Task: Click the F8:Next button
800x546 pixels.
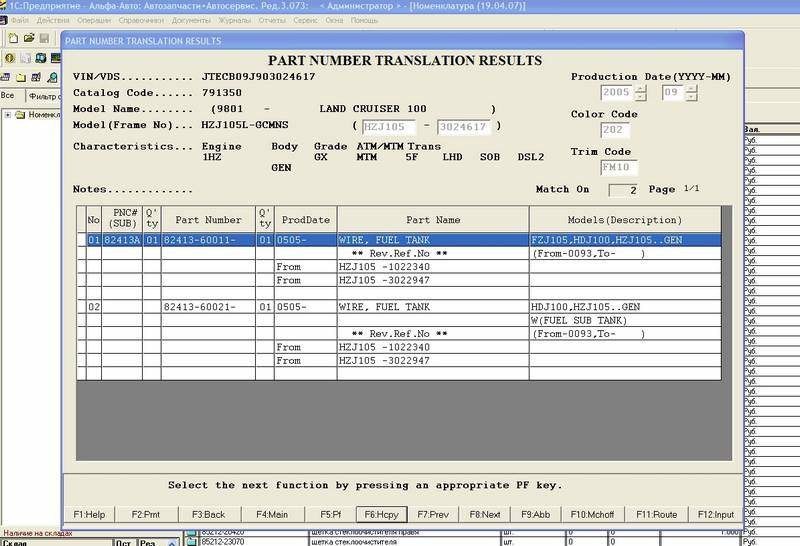Action: tap(485, 514)
